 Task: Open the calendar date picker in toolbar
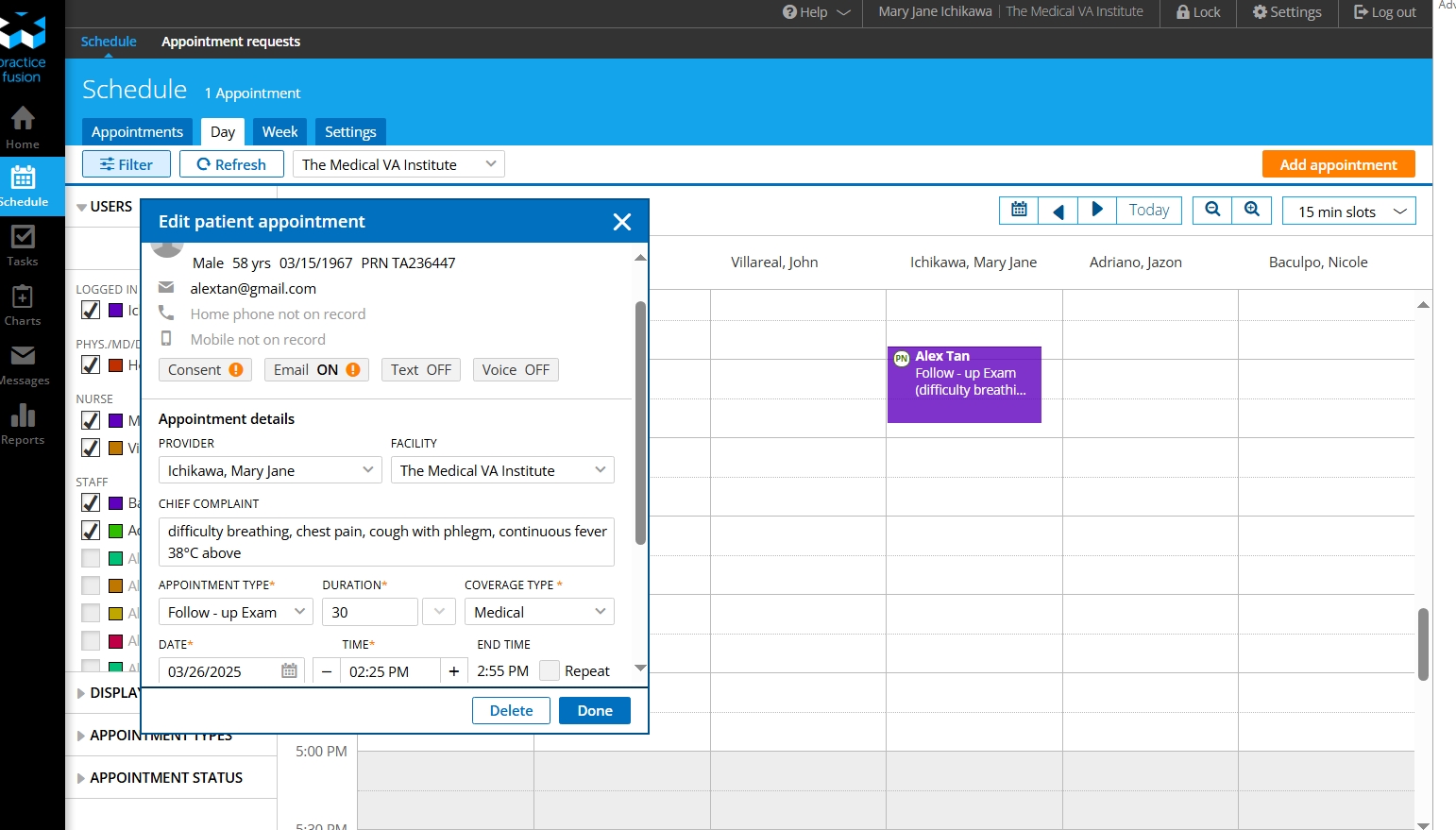1019,210
